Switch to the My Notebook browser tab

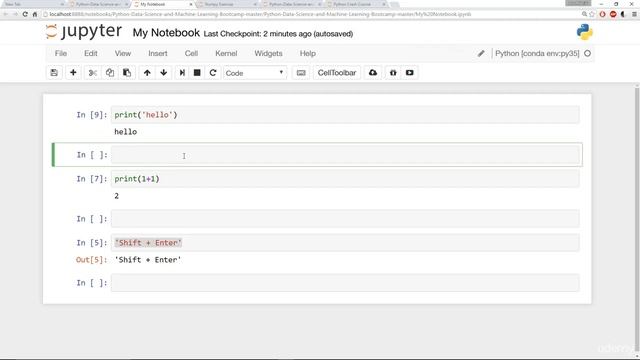click(163, 4)
